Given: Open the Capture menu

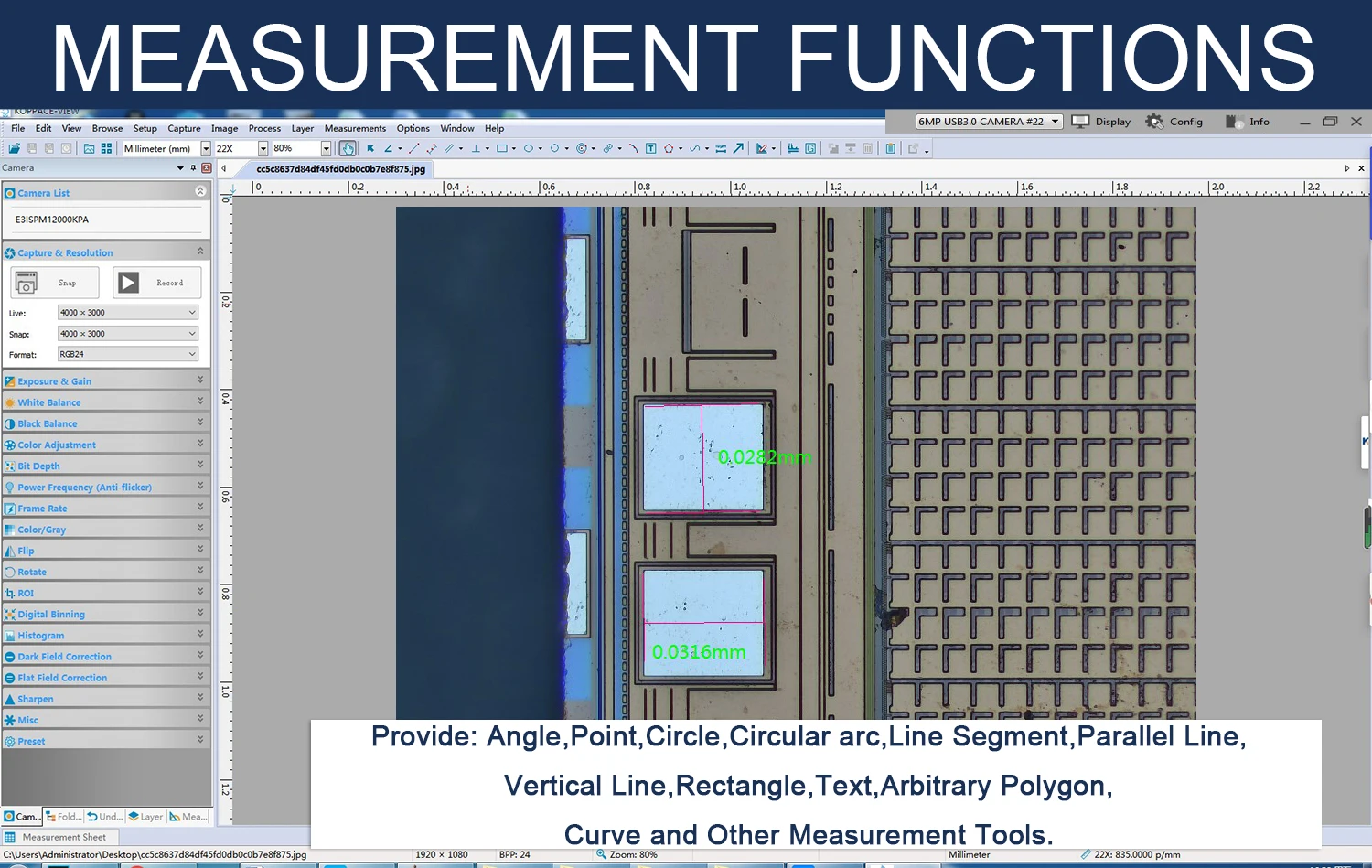Looking at the screenshot, I should tap(184, 128).
